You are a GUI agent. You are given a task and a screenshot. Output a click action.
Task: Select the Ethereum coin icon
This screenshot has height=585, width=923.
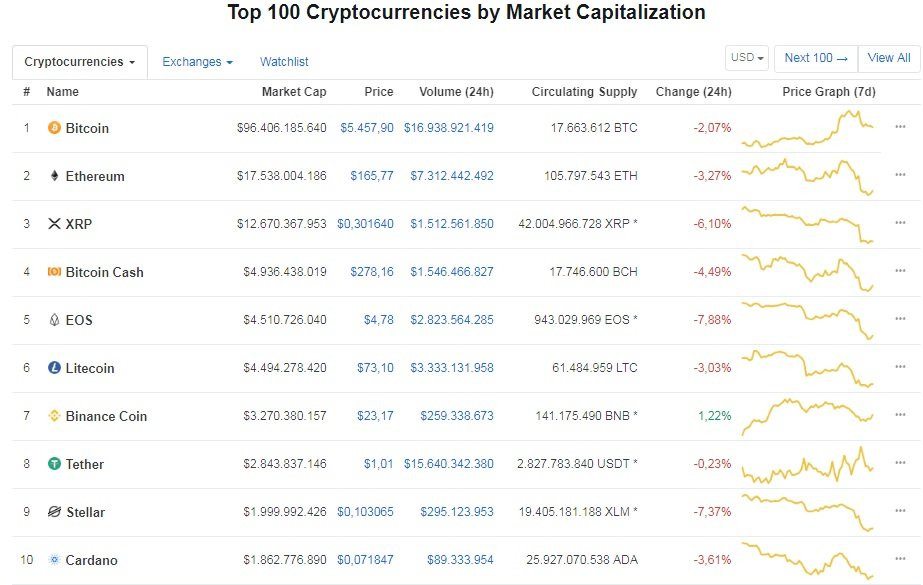click(54, 177)
